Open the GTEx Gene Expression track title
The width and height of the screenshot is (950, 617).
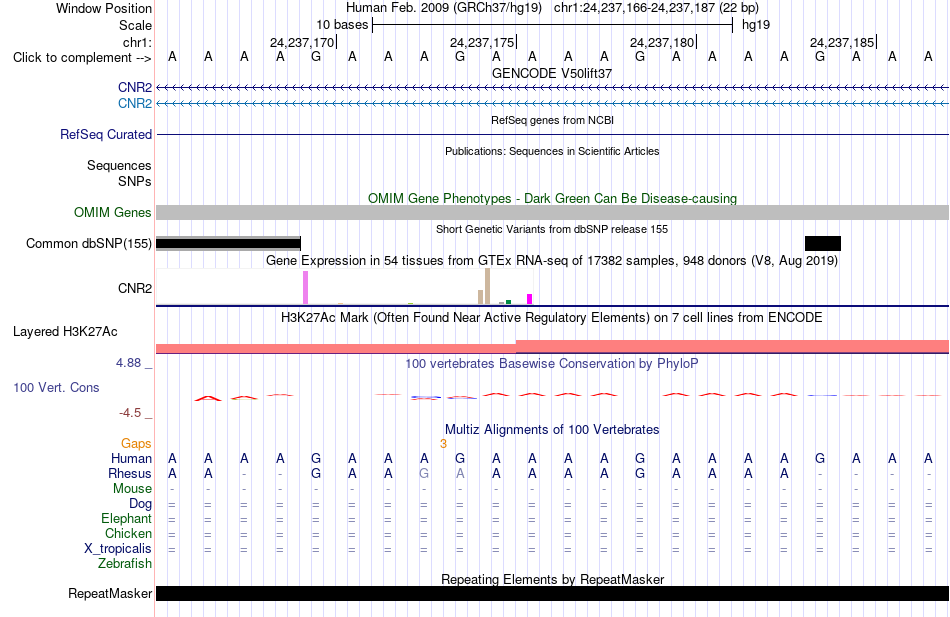coord(552,261)
